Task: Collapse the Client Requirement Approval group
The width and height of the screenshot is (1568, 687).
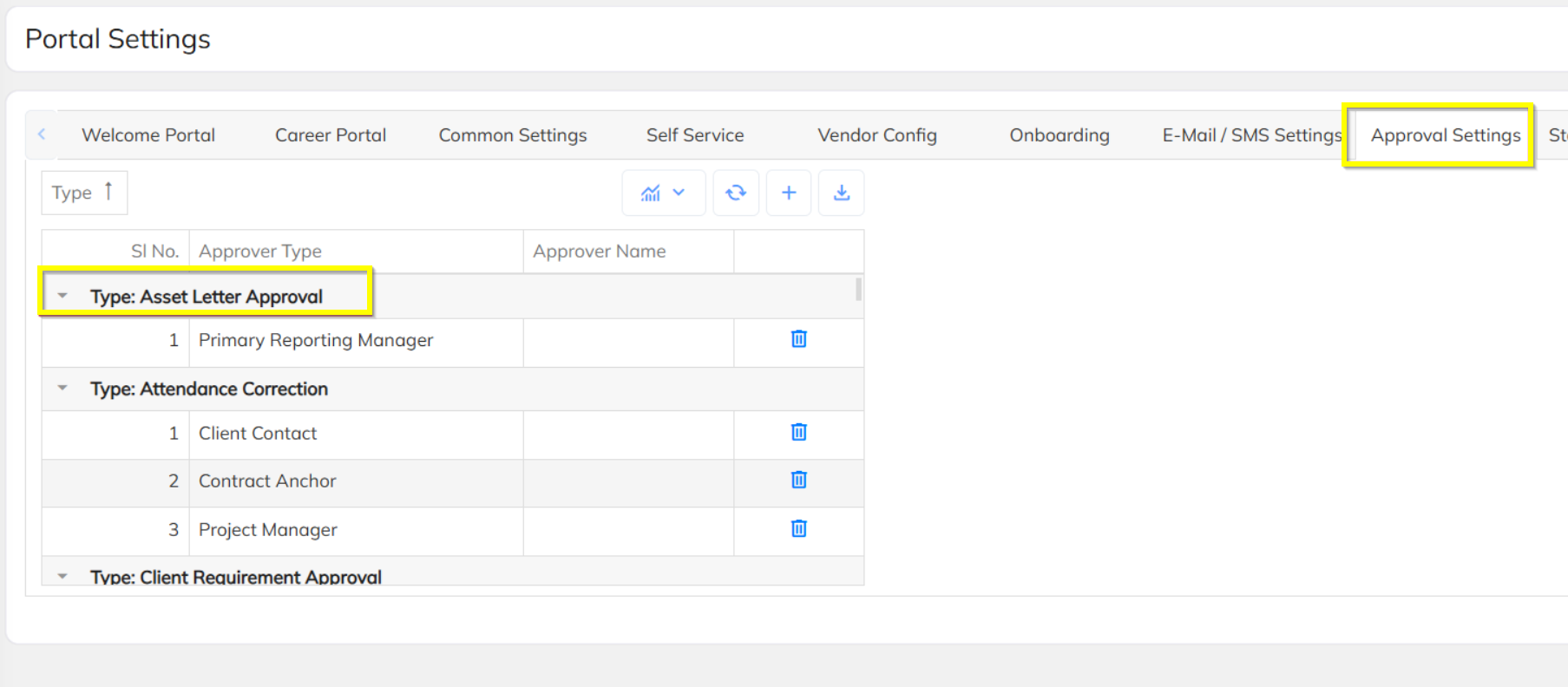Action: tap(62, 576)
